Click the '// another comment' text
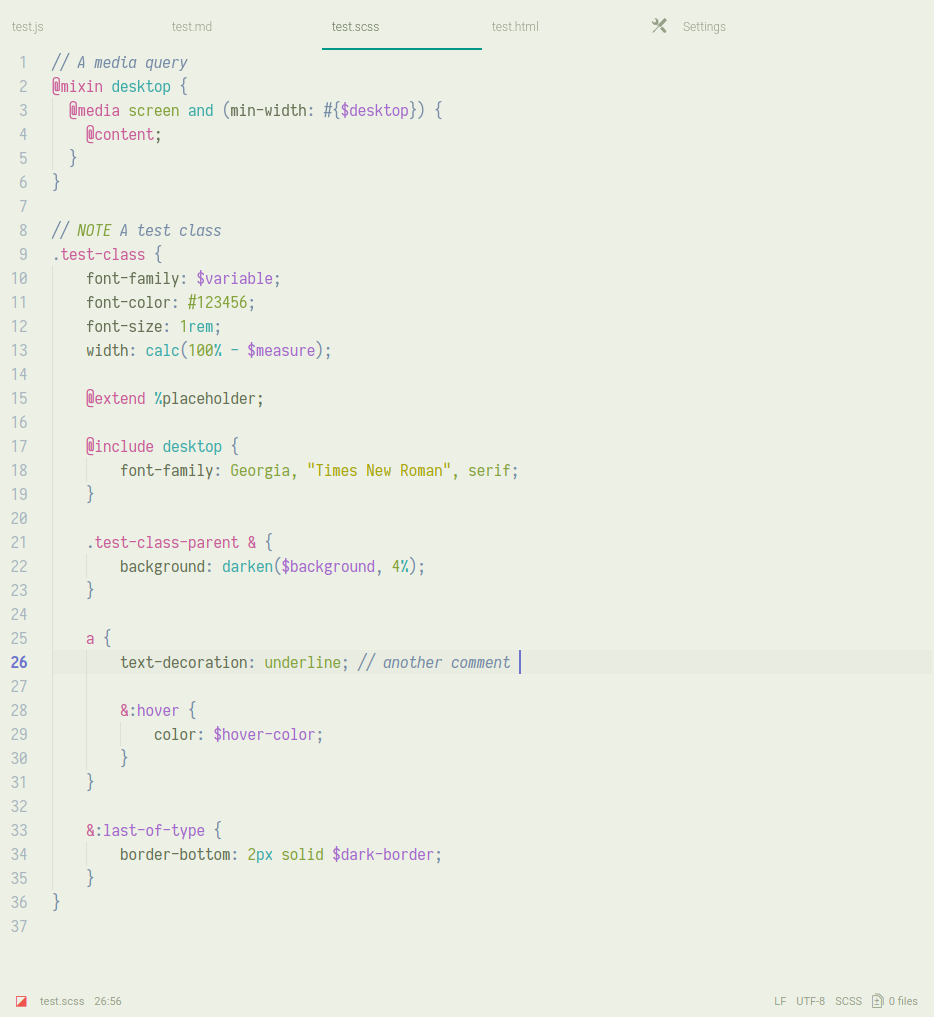The width and height of the screenshot is (934, 1017). coord(434,662)
